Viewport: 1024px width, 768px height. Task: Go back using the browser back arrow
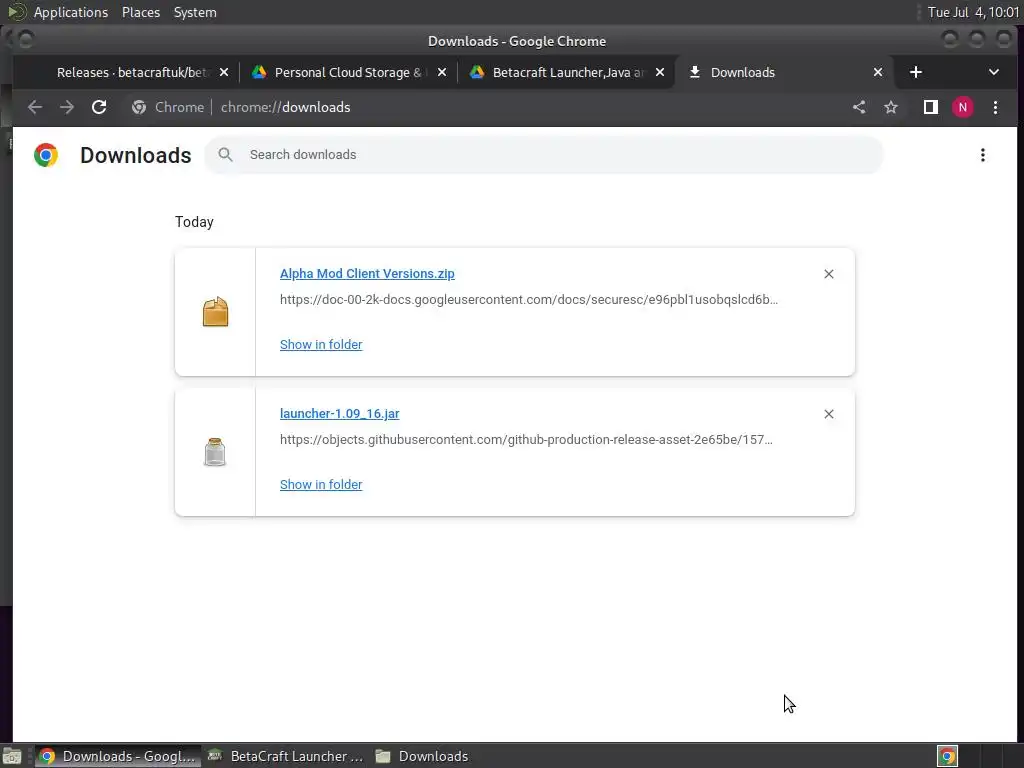pyautogui.click(x=35, y=107)
